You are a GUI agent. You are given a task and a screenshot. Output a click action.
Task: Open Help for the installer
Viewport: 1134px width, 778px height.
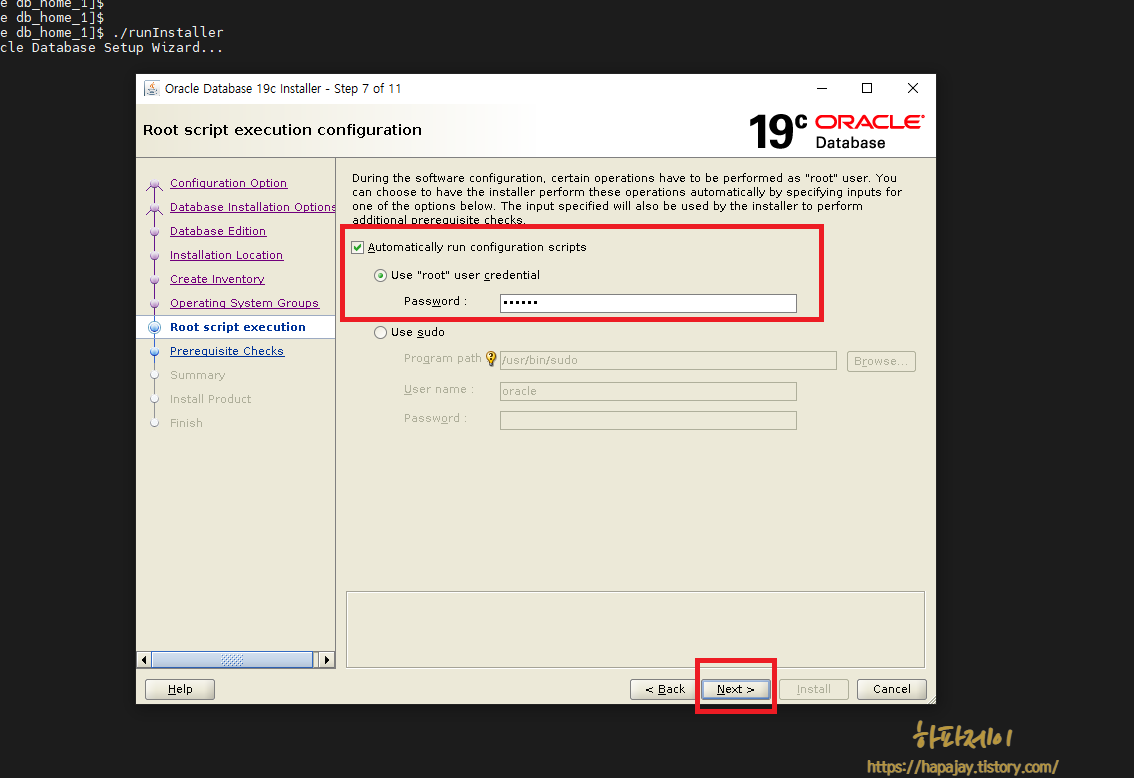pos(180,689)
